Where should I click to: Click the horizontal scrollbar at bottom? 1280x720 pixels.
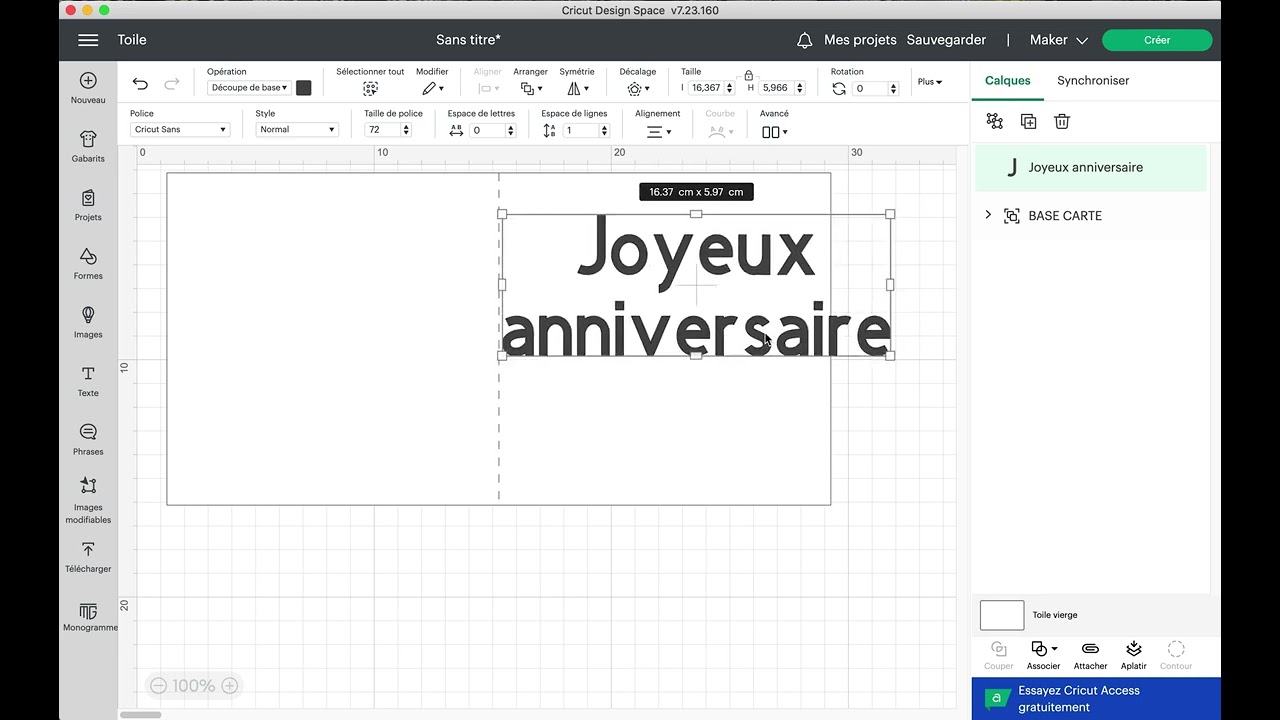coord(141,714)
